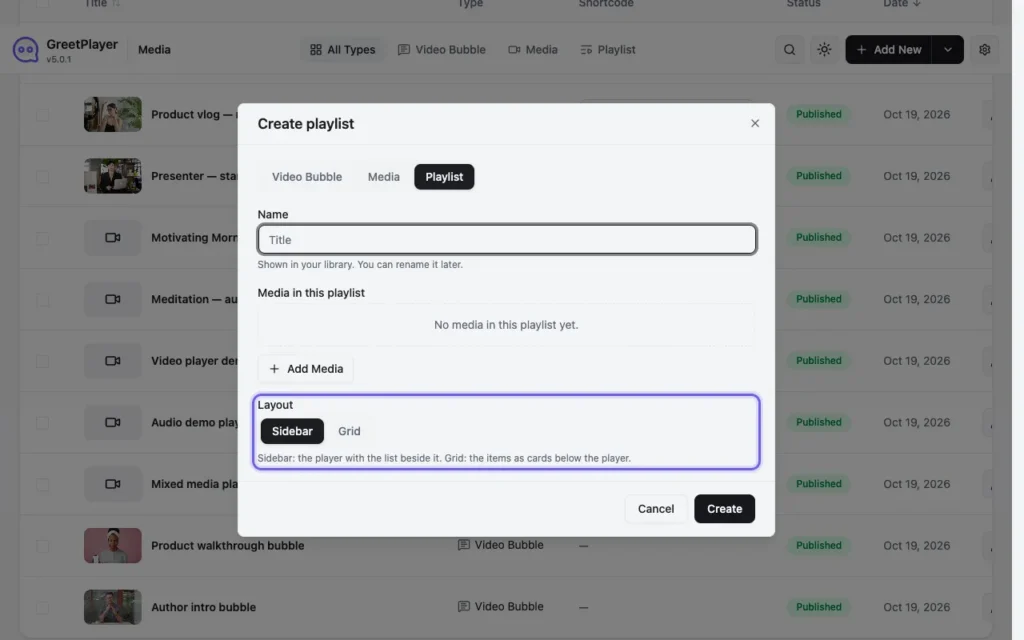Image resolution: width=1024 pixels, height=640 pixels.
Task: Open Product walkthrough bubble thumbnail
Action: [112, 545]
